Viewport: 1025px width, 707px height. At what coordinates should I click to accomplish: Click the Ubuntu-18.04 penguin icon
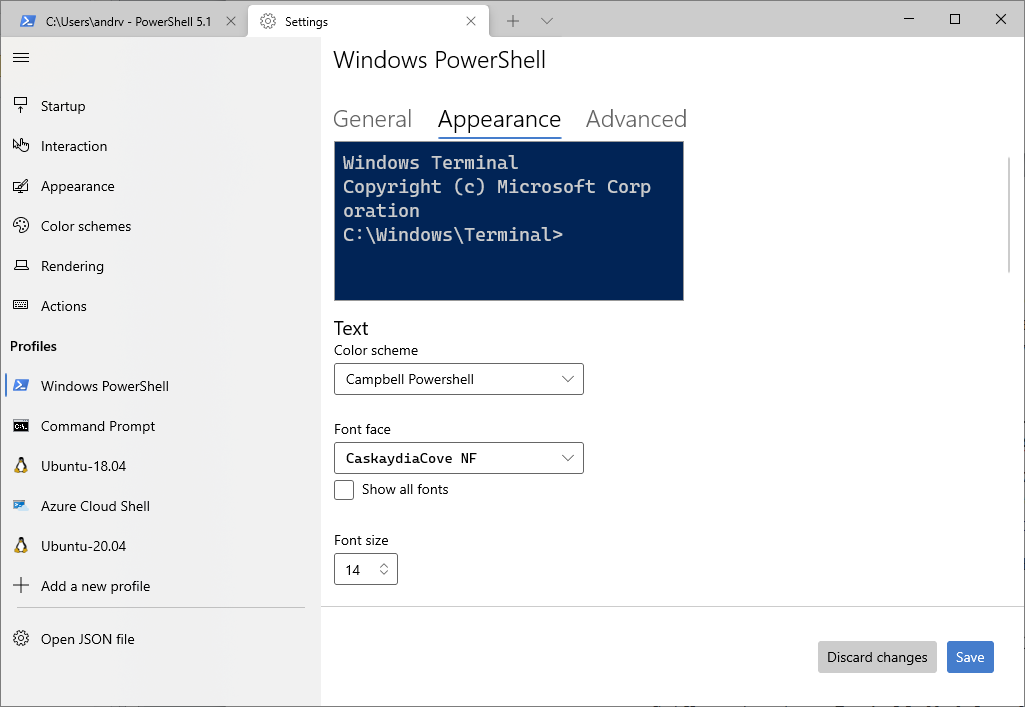[x=21, y=465]
